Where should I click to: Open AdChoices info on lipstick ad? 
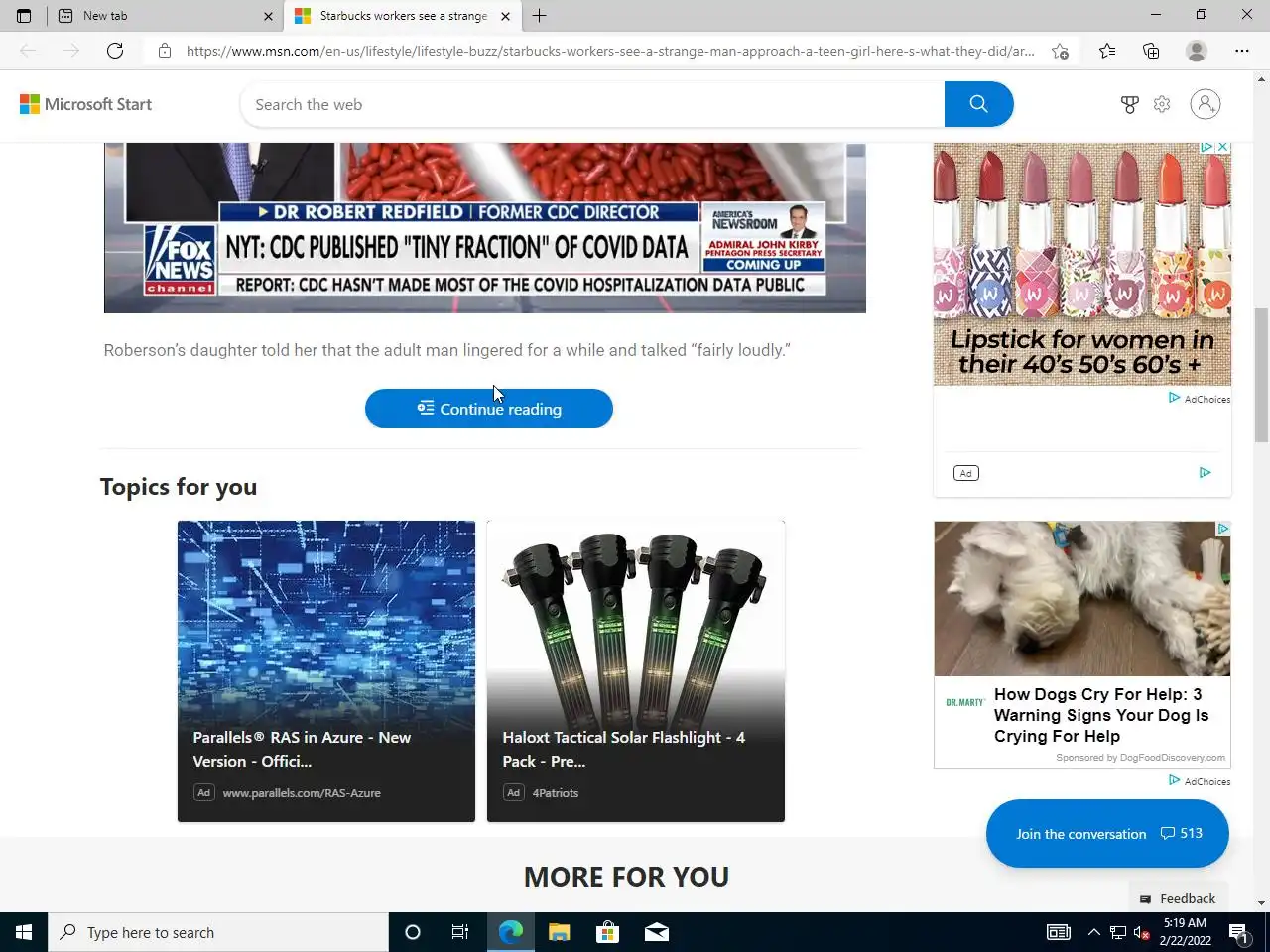(1207, 147)
